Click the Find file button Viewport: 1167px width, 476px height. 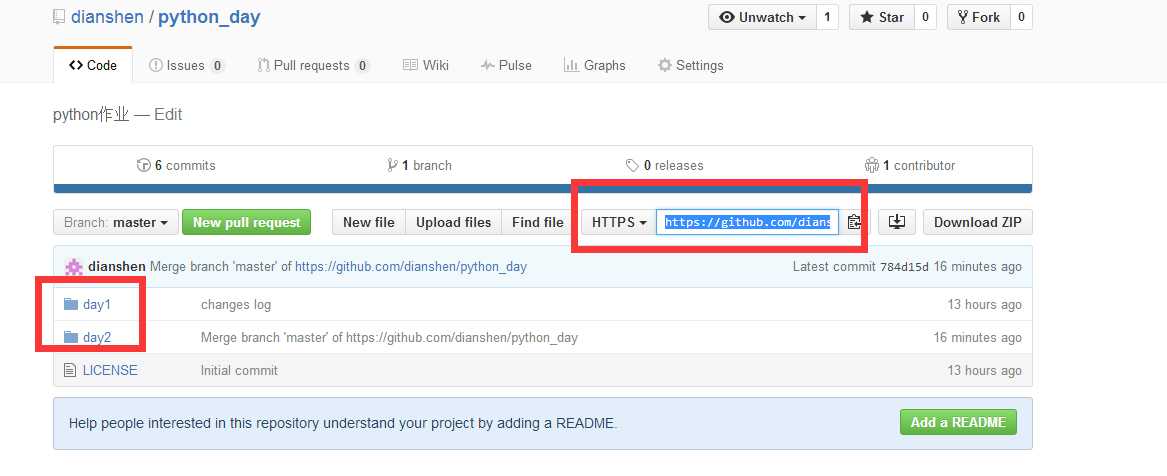[537, 222]
